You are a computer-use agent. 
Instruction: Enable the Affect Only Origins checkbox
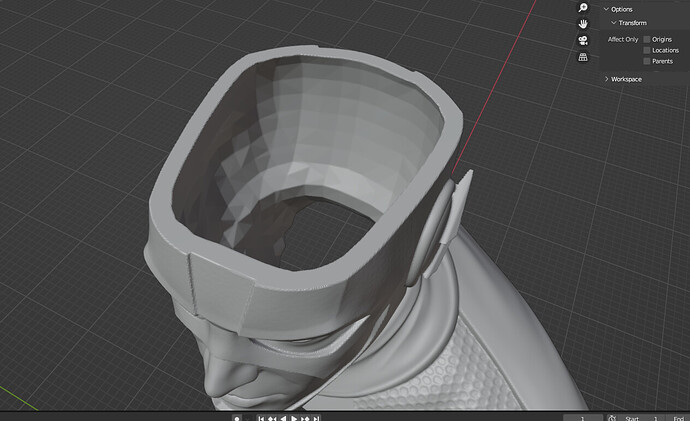tap(647, 39)
